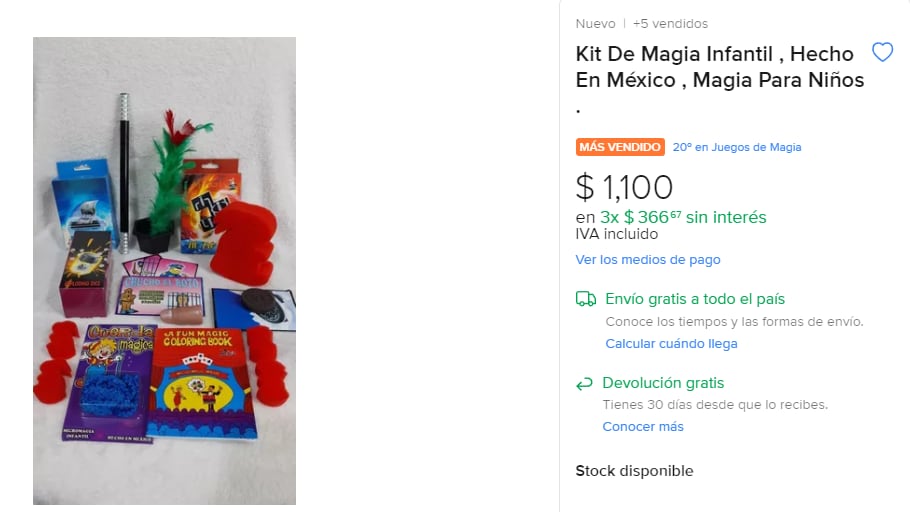This screenshot has width=910, height=512.
Task: Click the Devolución gratis heading
Action: tap(663, 383)
